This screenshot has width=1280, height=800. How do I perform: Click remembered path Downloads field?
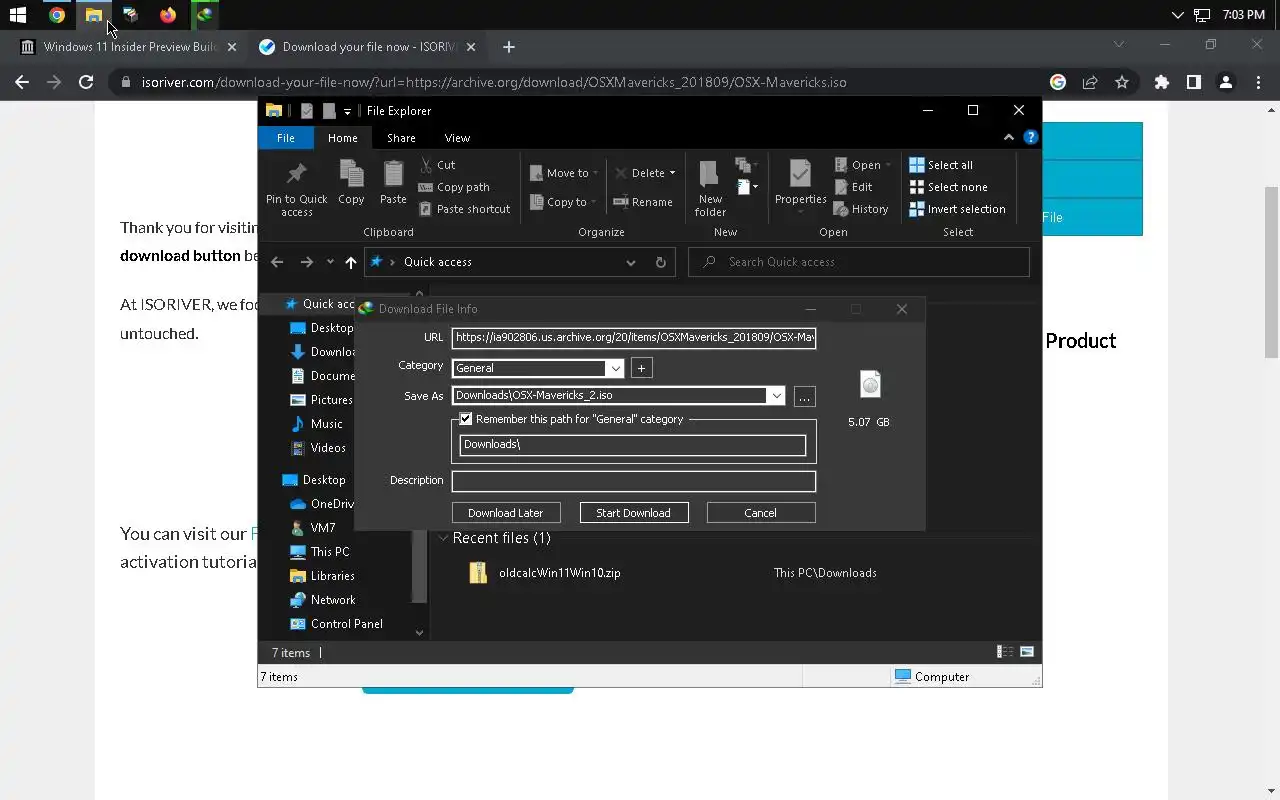633,445
